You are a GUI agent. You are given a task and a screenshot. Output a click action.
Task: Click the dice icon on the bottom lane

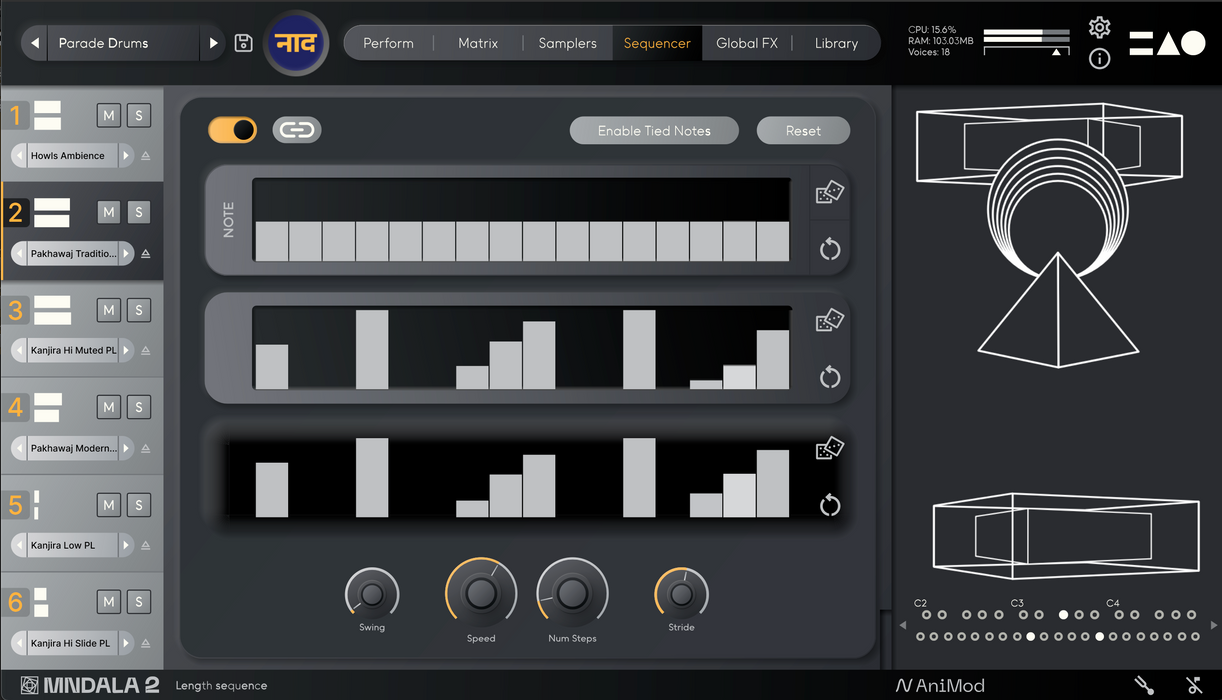click(829, 449)
